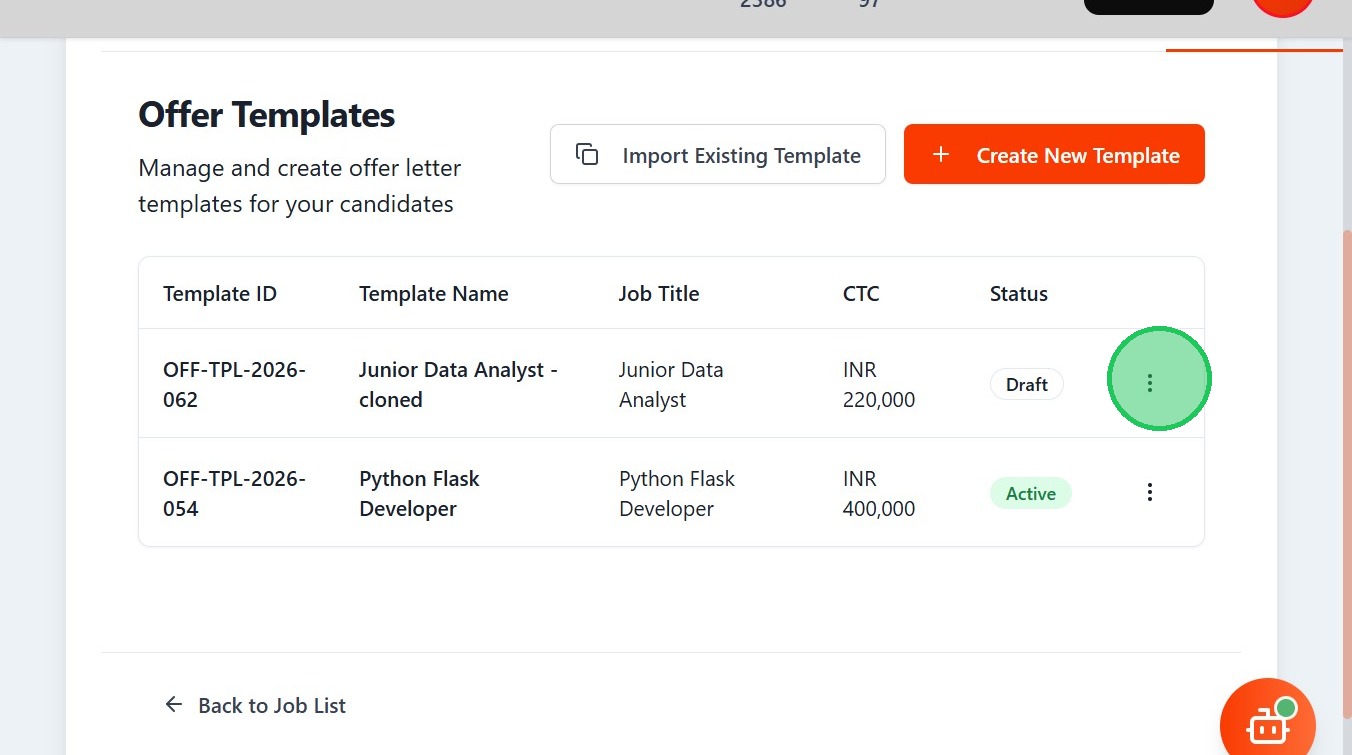
Task: Select template ID OFF-TPL-2026-062
Action: coord(234,385)
